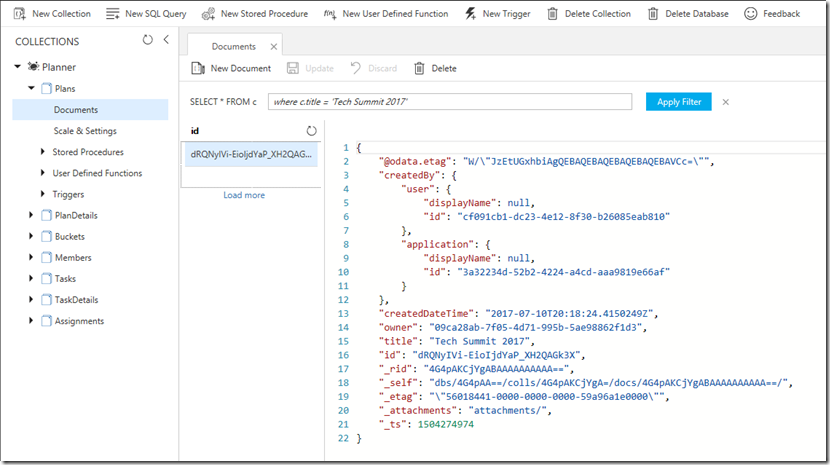Clear the filter with X icon
Viewport: 830px width, 465px height.
726,102
